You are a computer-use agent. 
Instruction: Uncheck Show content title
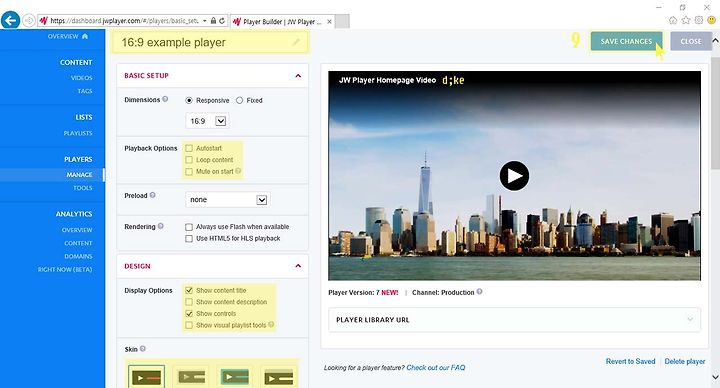coord(189,290)
